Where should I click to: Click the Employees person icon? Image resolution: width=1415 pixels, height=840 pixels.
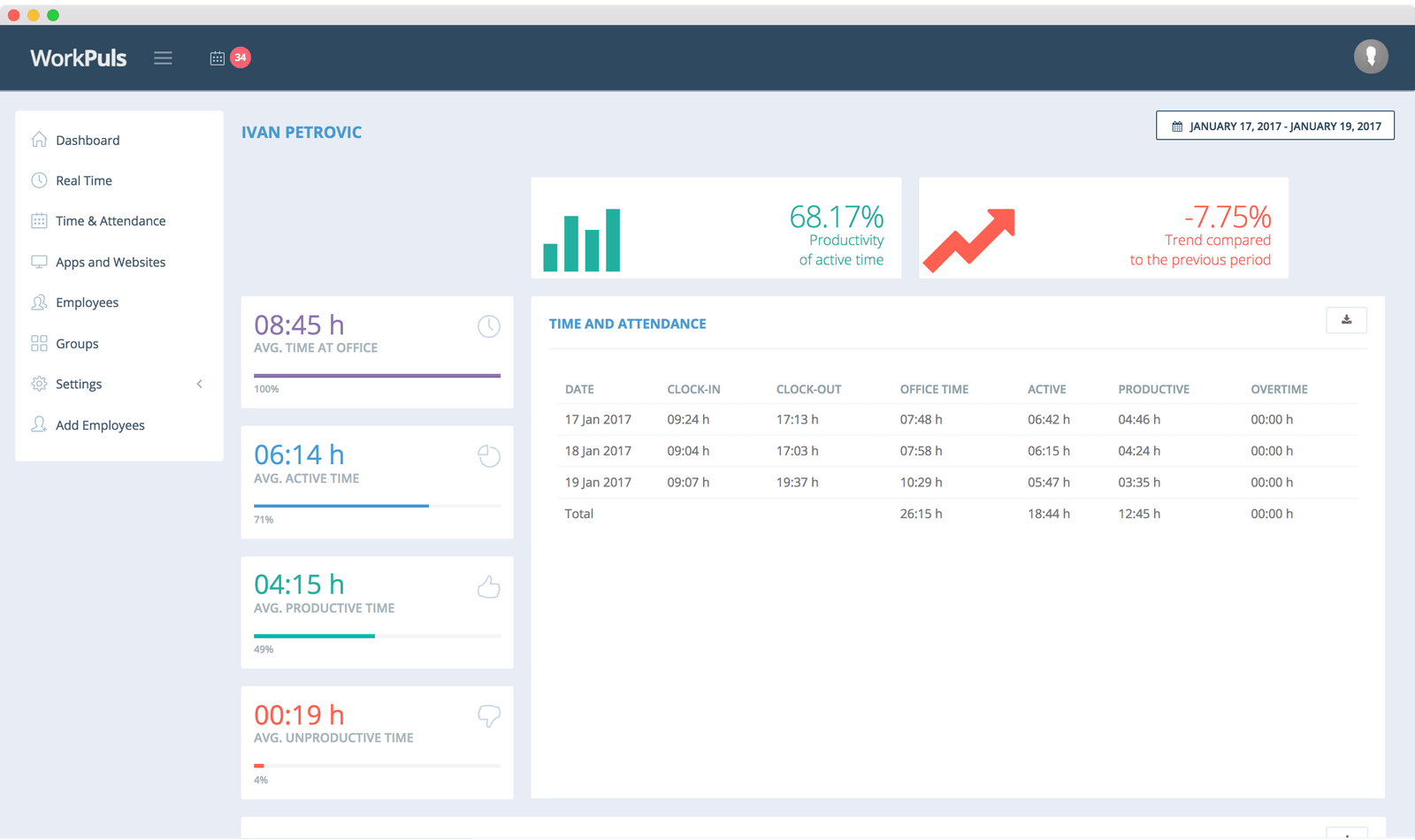coord(39,302)
